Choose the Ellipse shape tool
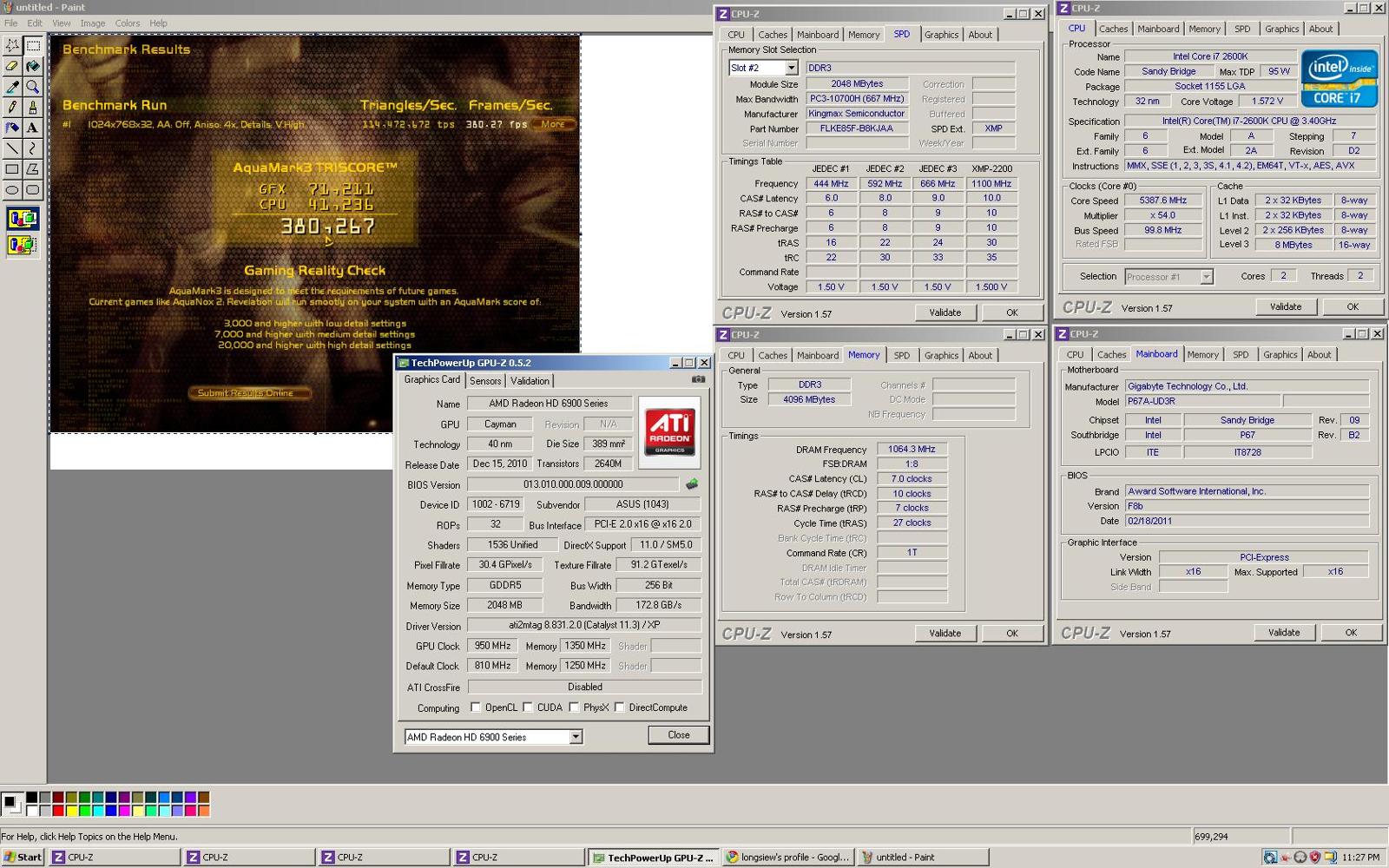This screenshot has height=868, width=1389. tap(12, 189)
